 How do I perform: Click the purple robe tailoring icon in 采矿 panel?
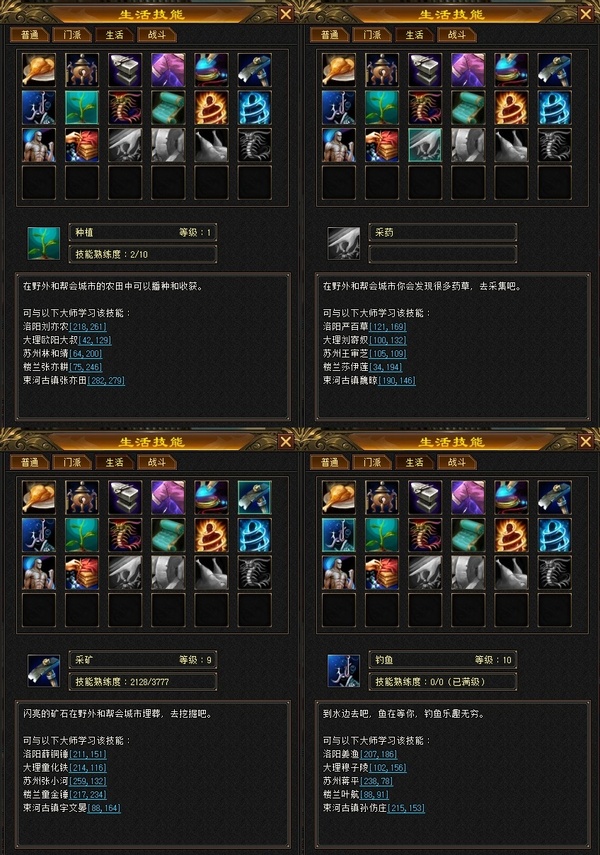pos(168,497)
